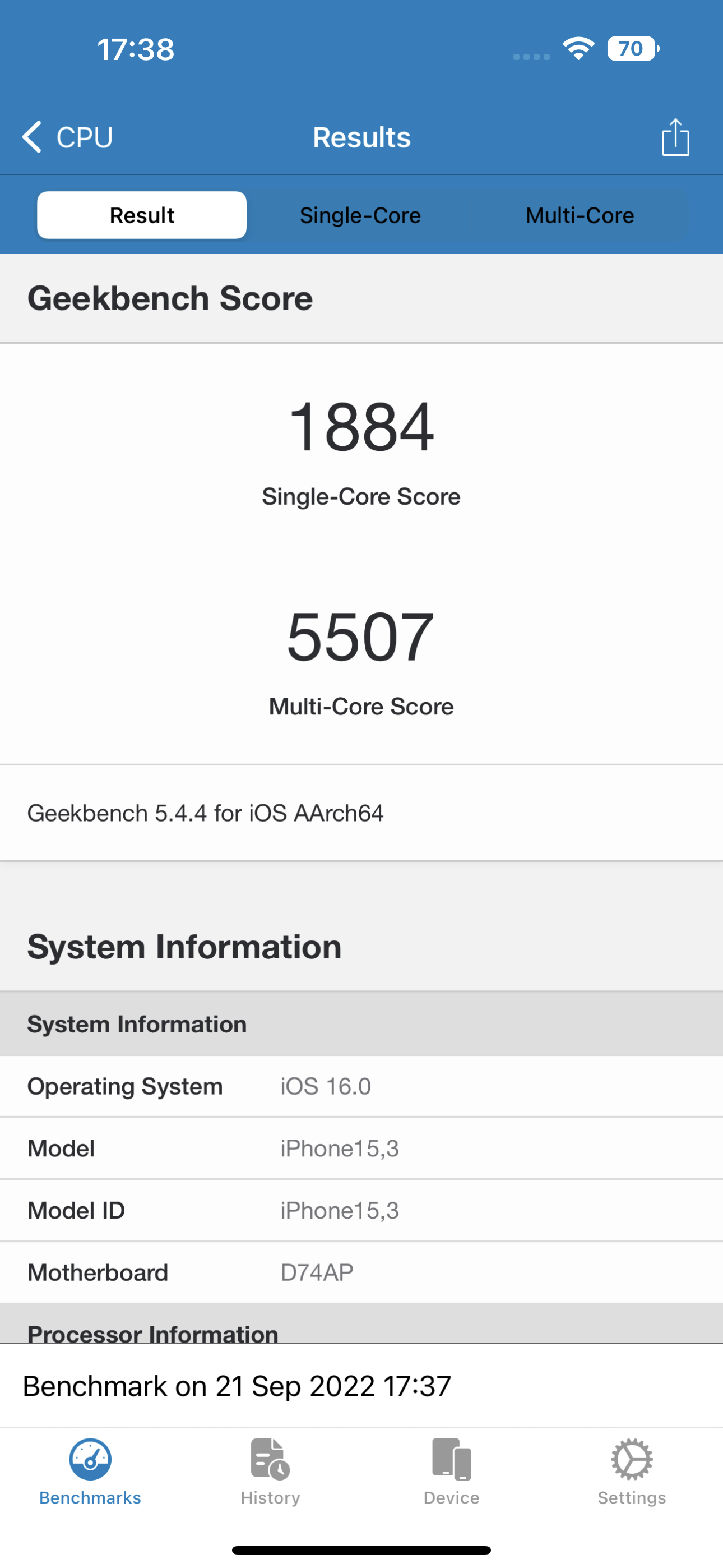The height and width of the screenshot is (1568, 723).
Task: Select the Model ID row
Action: 361,1211
